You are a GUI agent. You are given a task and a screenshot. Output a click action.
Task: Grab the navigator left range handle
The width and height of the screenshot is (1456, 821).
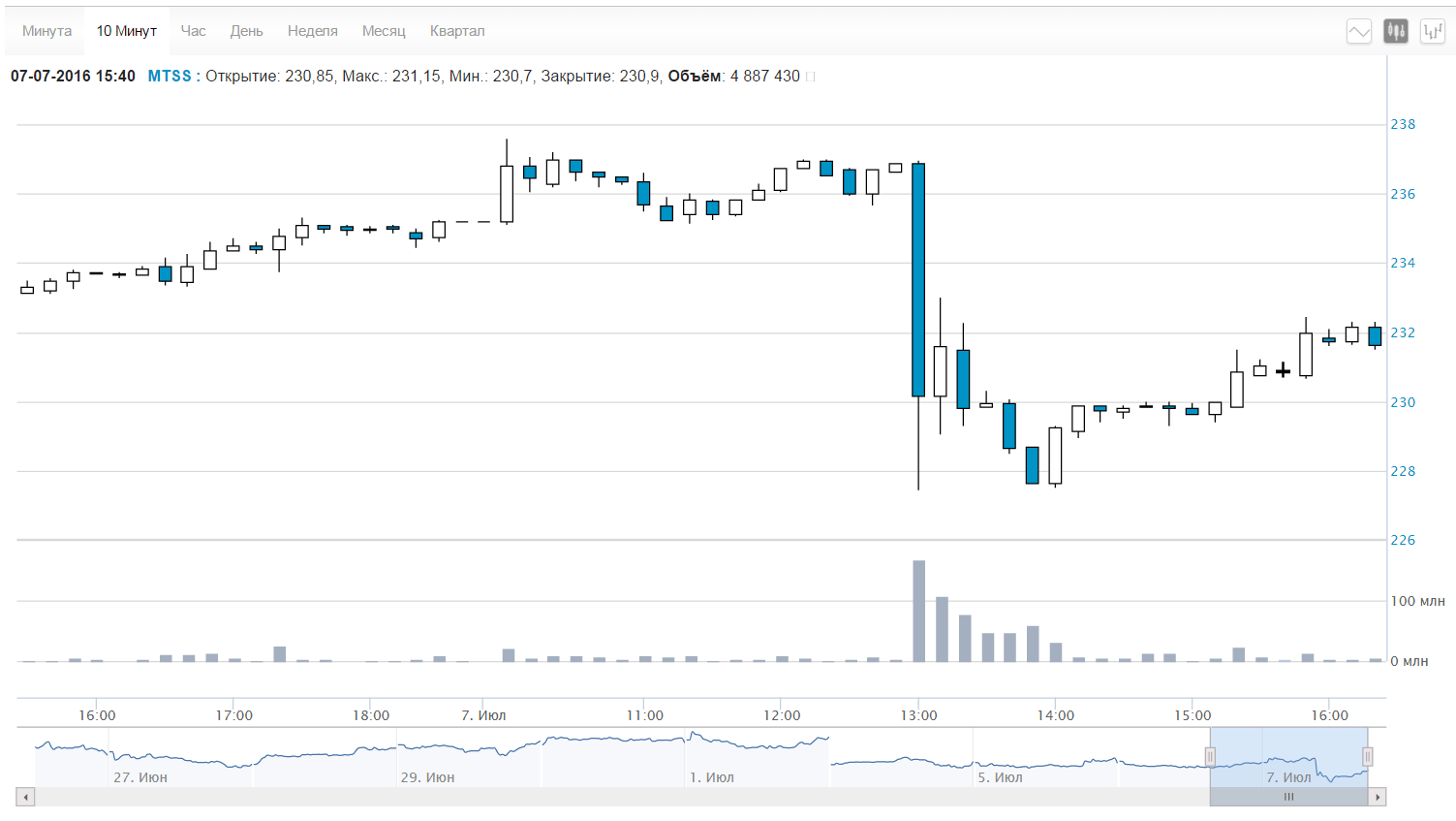click(x=1210, y=756)
